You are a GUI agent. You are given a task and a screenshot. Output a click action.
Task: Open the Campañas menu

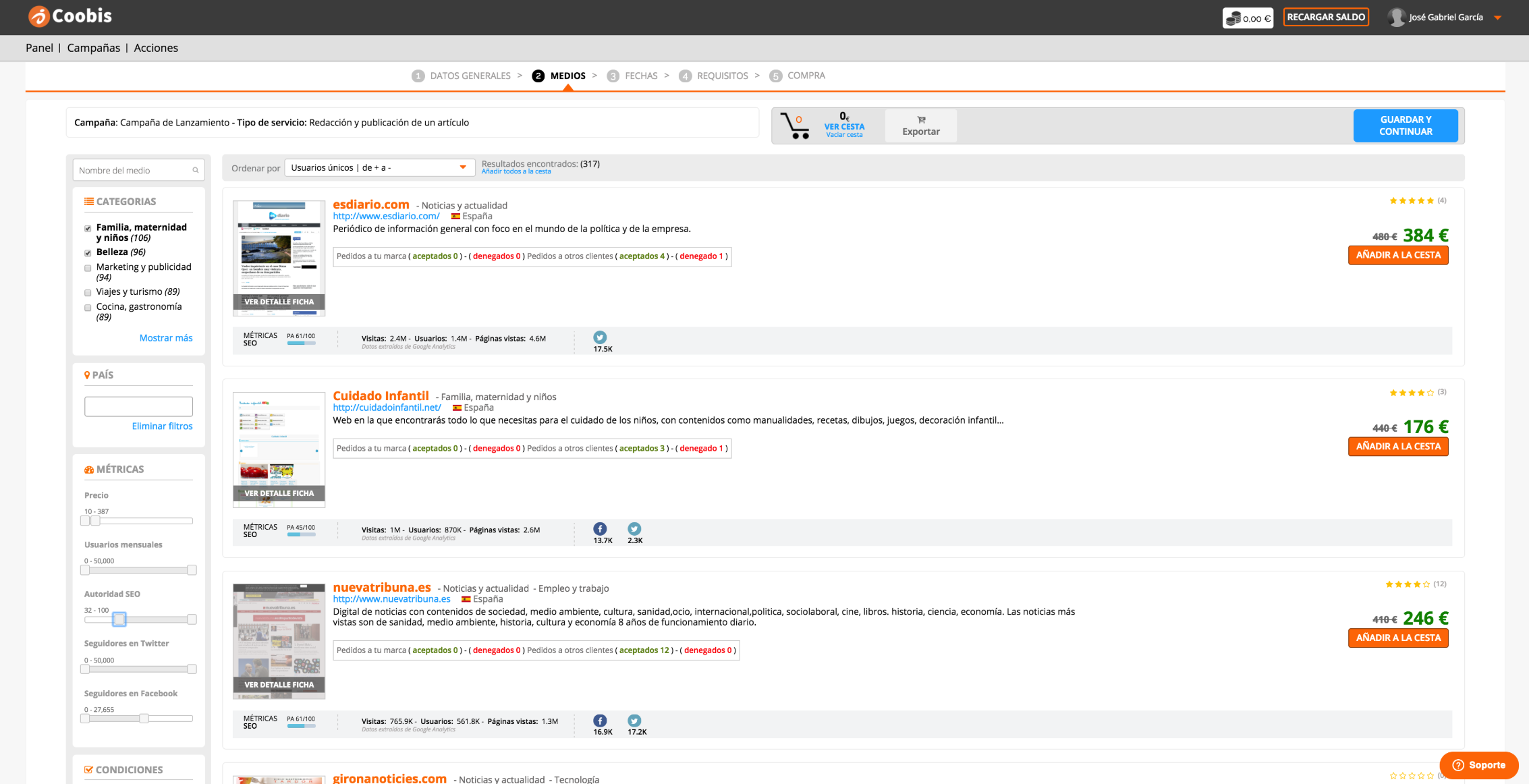coord(93,48)
